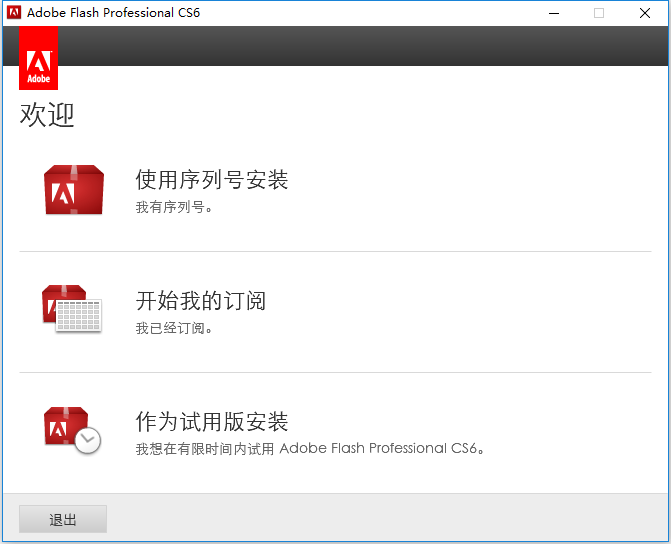This screenshot has height=544, width=671.
Task: Click the greyed-out maximize button
Action: click(599, 13)
